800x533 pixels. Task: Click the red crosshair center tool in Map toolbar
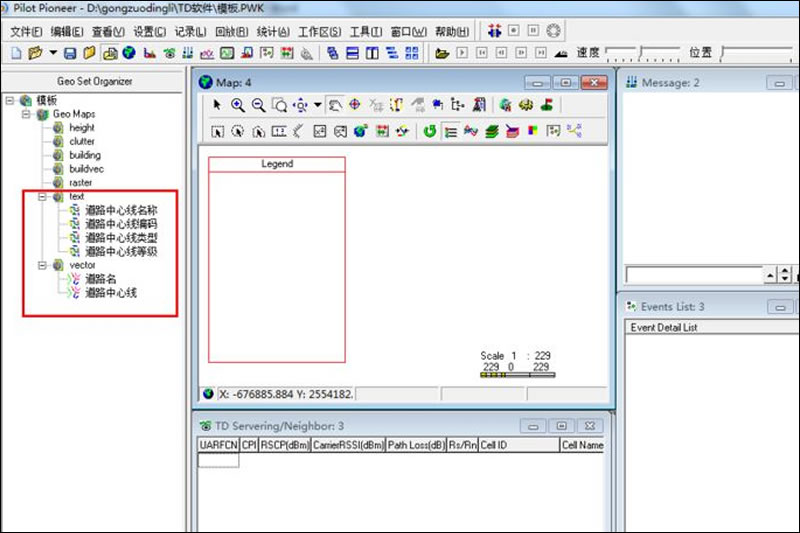355,104
